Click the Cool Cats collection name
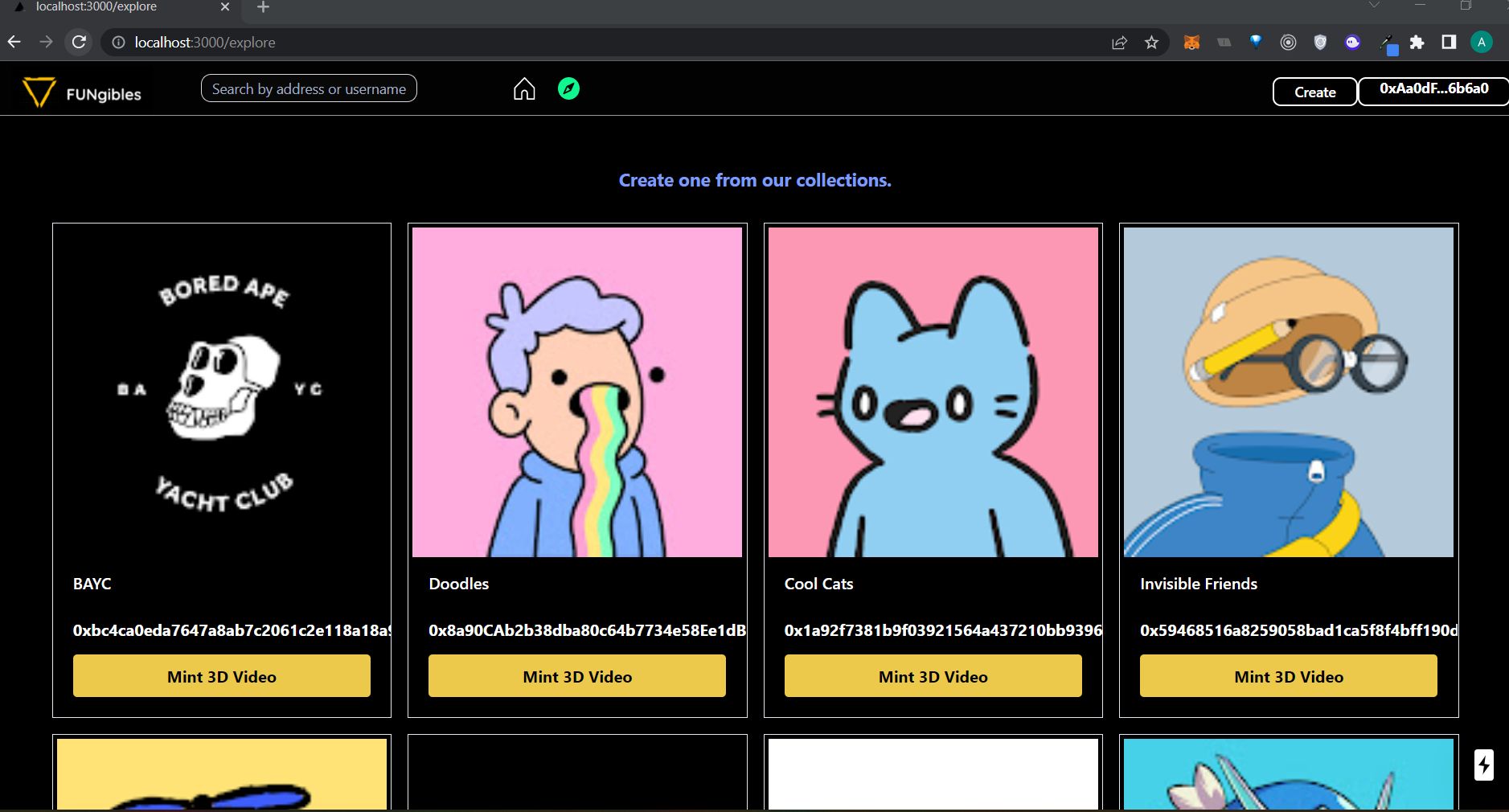This screenshot has width=1509, height=812. (x=818, y=584)
